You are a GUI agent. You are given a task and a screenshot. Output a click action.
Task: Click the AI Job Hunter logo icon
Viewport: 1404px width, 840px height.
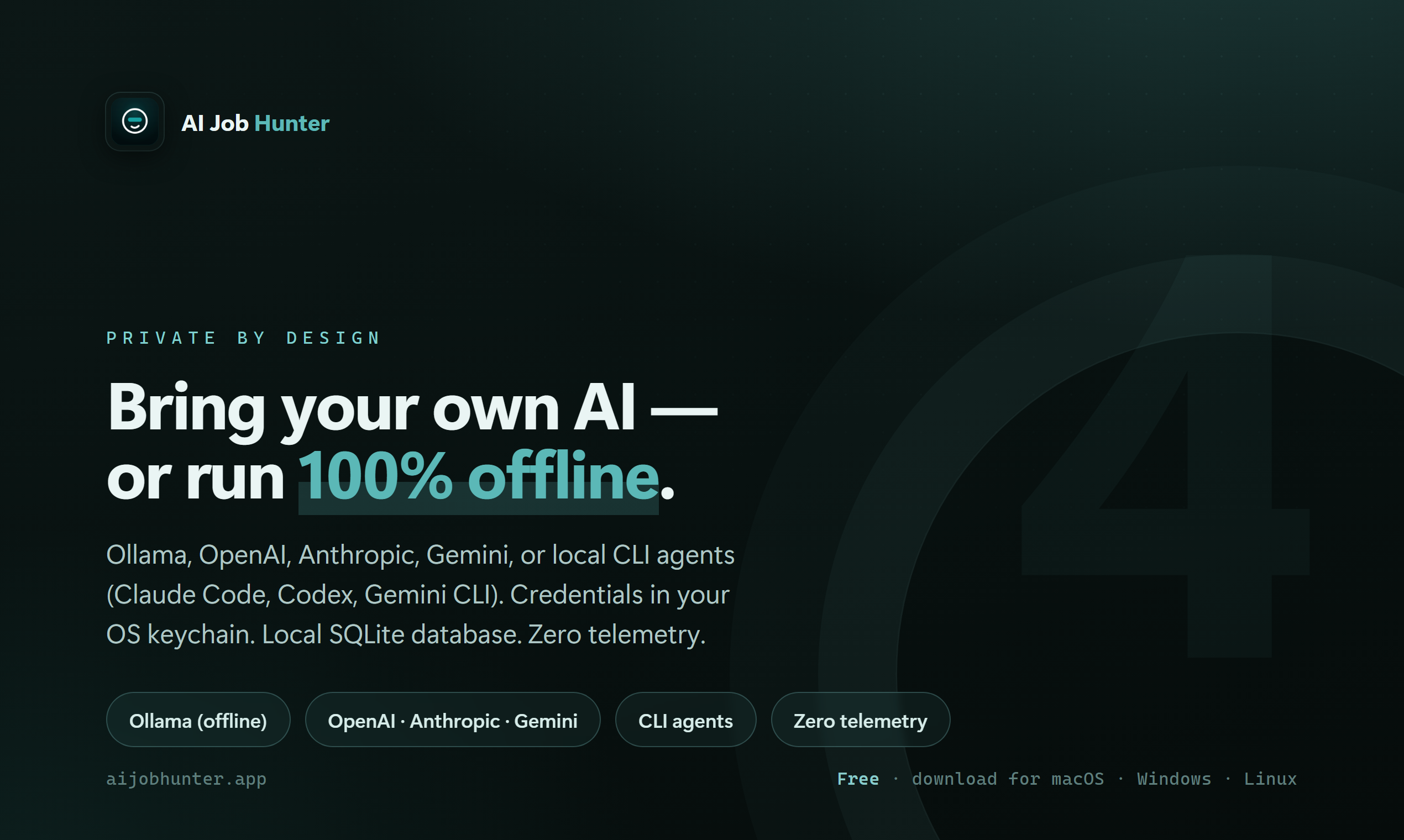[x=135, y=122]
